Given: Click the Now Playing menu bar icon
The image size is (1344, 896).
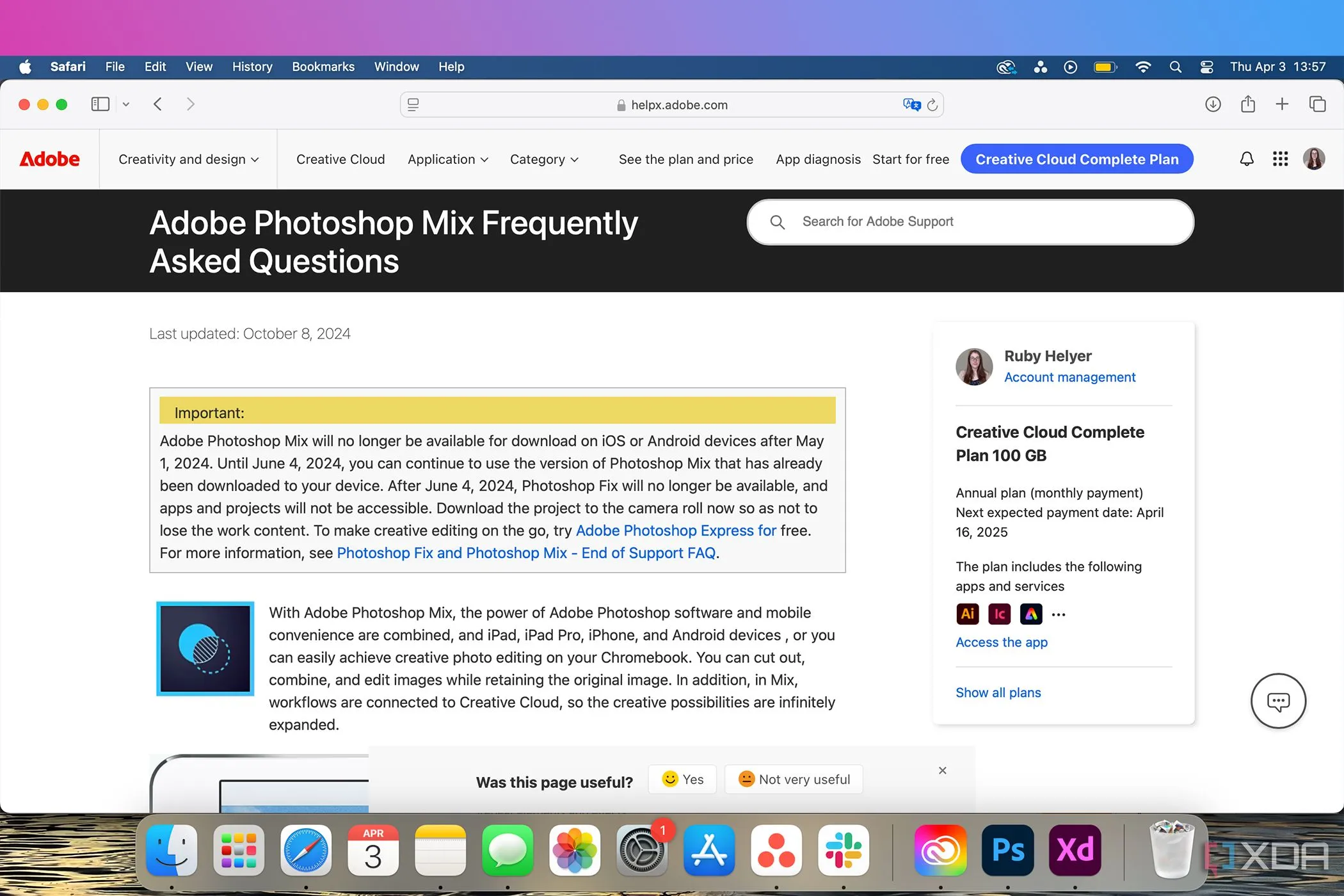Looking at the screenshot, I should [x=1070, y=67].
